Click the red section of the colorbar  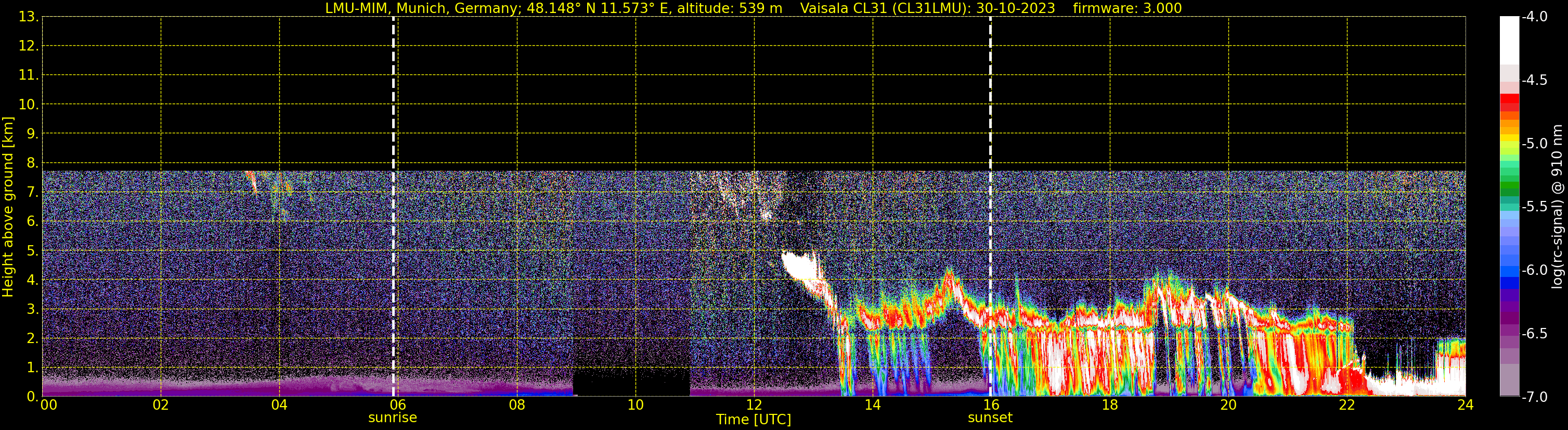(1510, 103)
